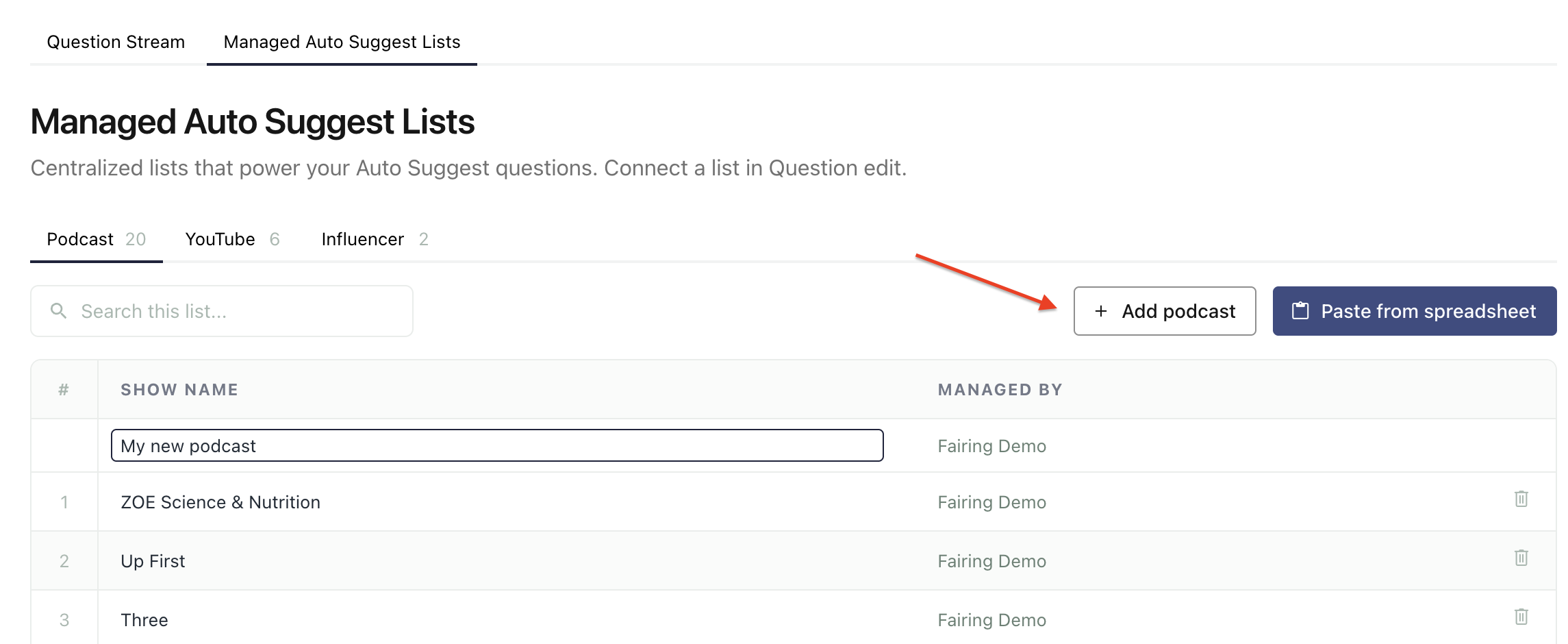
Task: Focus the Search this list field
Action: [x=222, y=311]
